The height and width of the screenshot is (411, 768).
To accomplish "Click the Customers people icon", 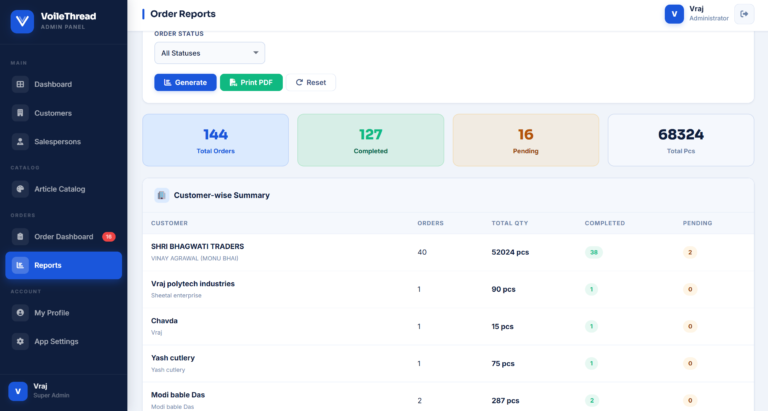I will click(x=20, y=113).
